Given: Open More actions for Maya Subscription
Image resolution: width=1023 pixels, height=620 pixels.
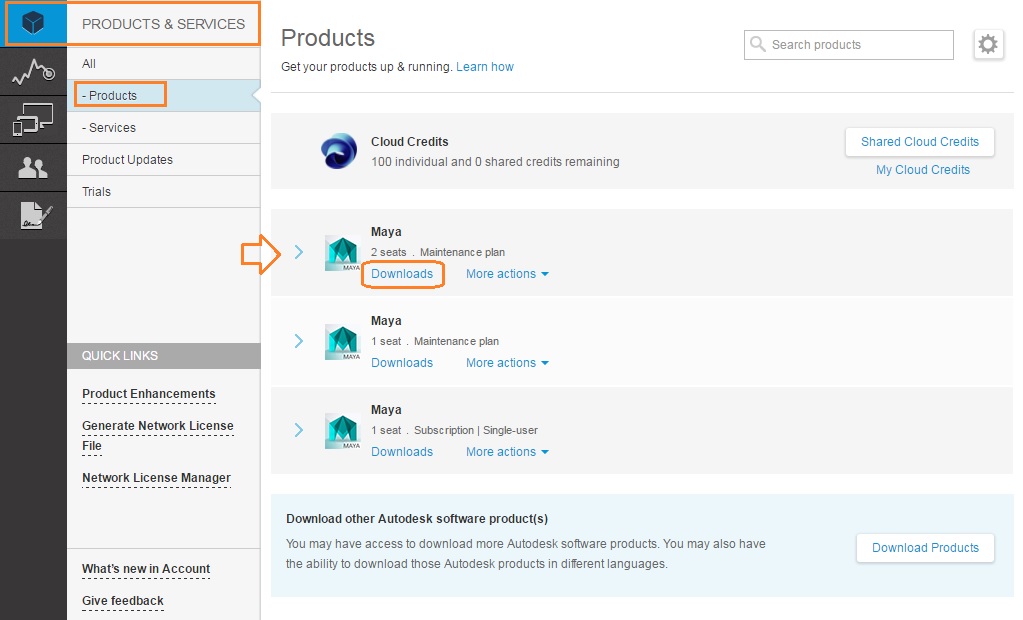Looking at the screenshot, I should coord(507,452).
